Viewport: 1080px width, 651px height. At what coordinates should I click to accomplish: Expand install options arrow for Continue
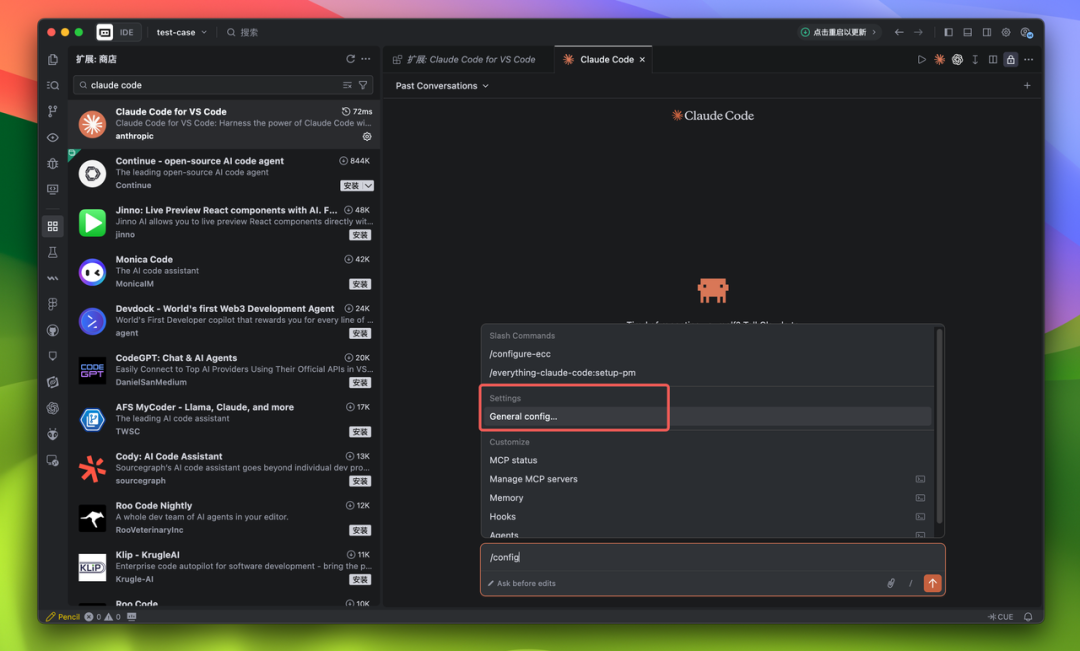[369, 186]
